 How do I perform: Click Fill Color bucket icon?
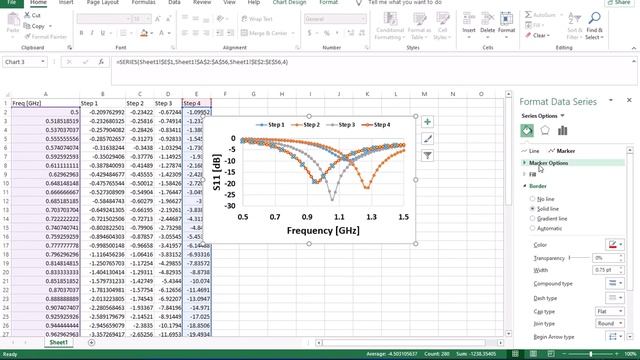click(144, 33)
